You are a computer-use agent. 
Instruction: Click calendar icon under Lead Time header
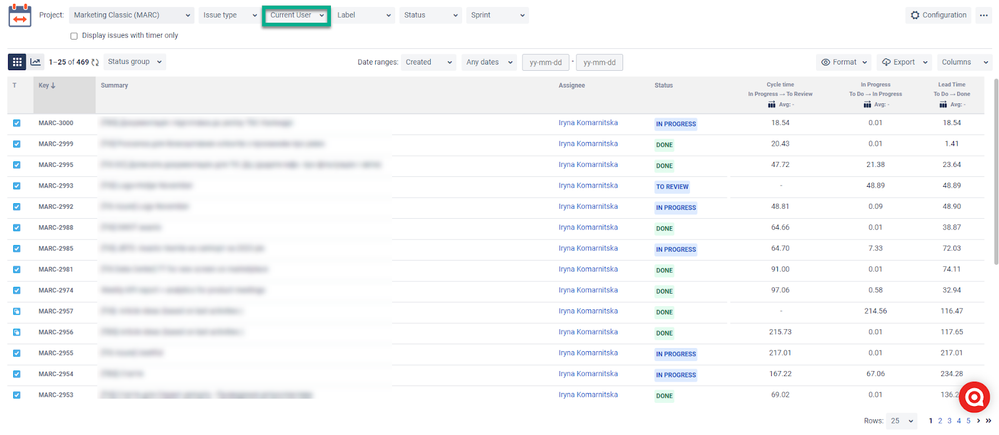(x=943, y=104)
